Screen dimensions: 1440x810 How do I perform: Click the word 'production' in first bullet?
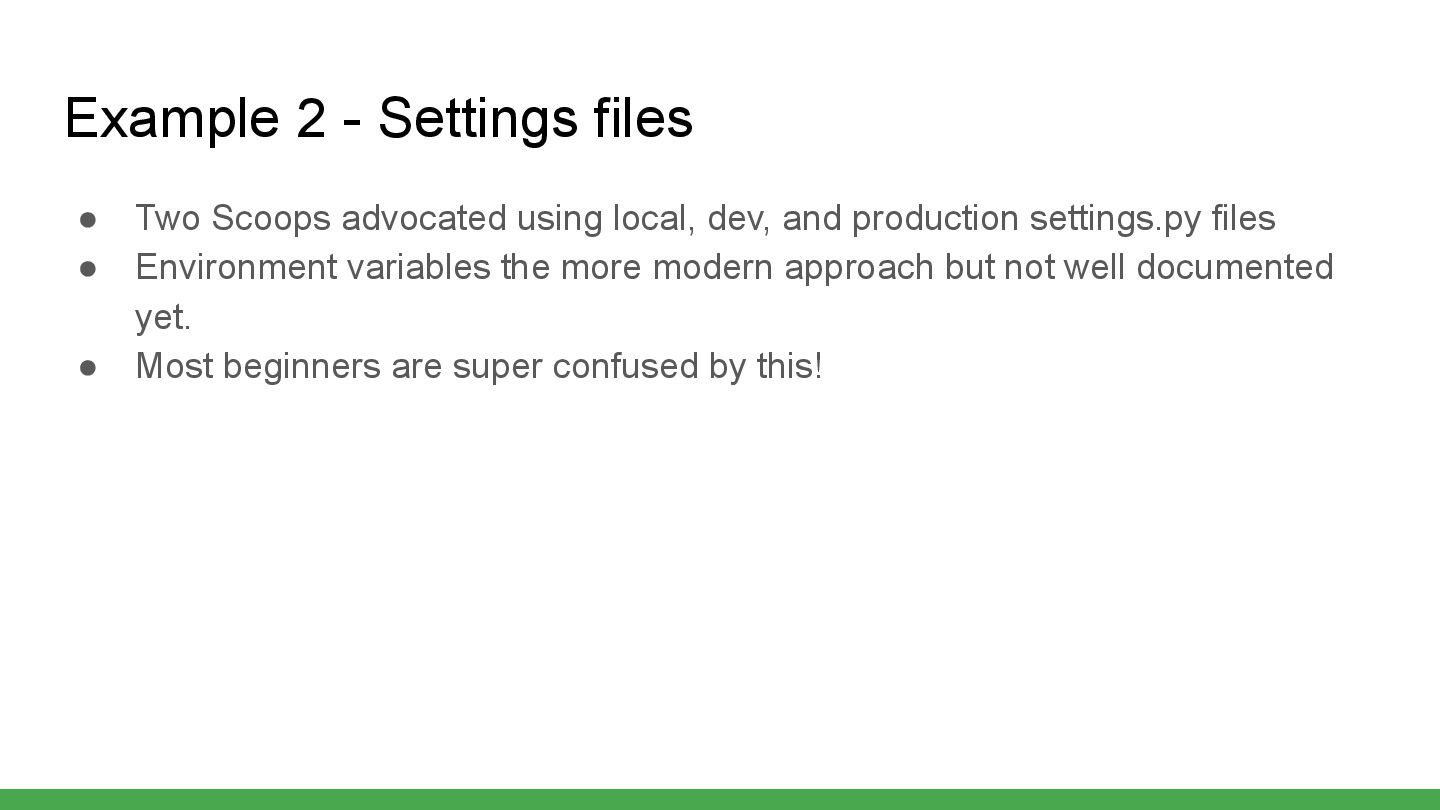pos(935,218)
